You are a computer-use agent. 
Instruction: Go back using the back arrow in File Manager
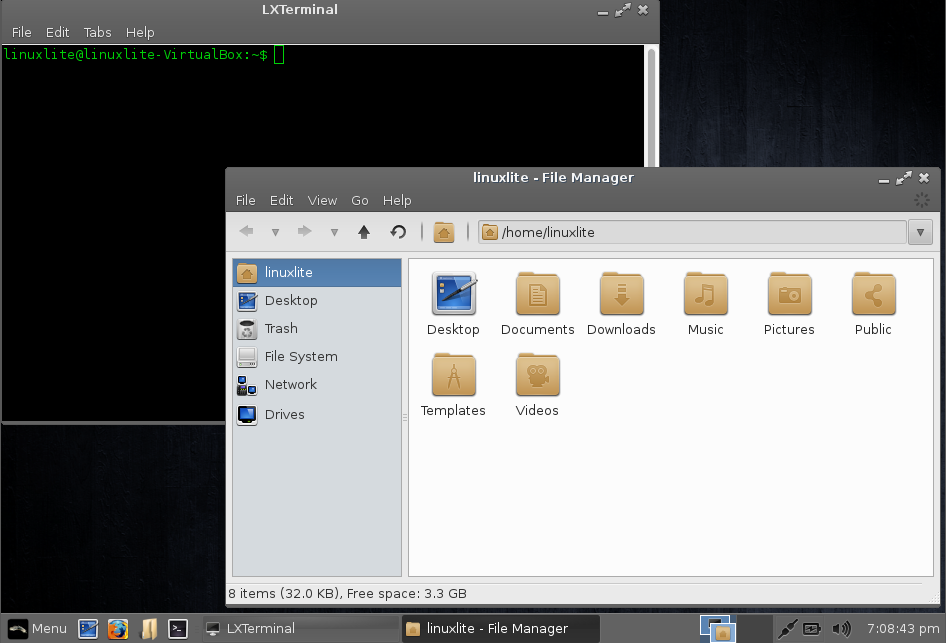click(x=246, y=232)
